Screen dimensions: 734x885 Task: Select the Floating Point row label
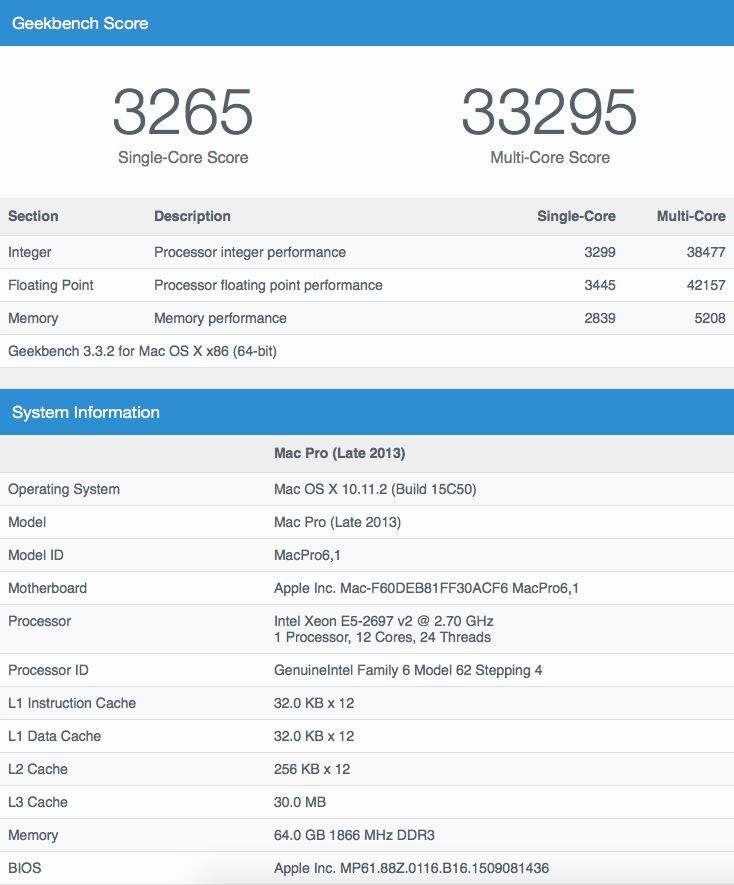tap(51, 285)
